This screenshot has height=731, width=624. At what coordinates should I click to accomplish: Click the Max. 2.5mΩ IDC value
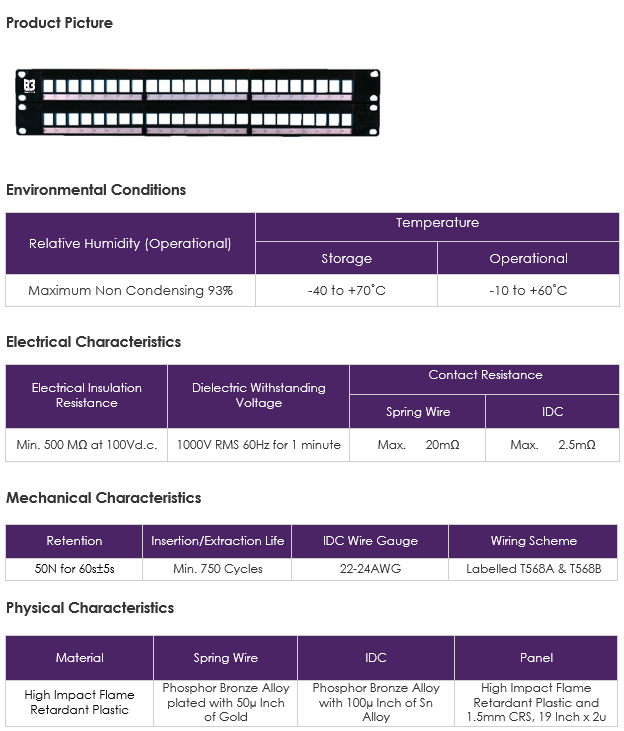tap(553, 445)
